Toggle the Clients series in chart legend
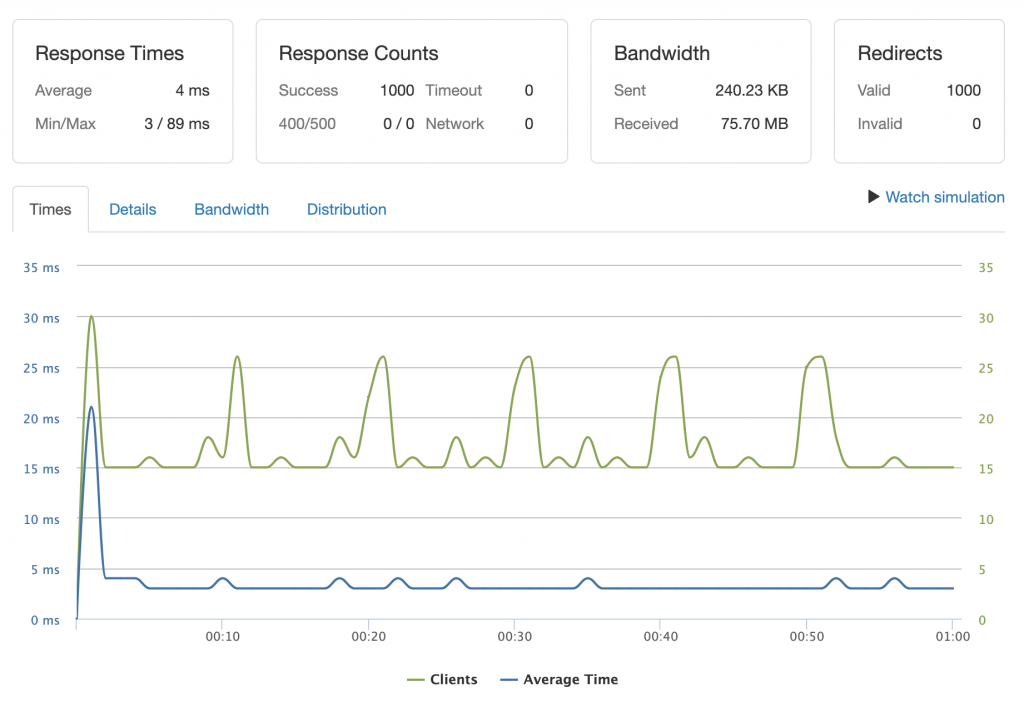The height and width of the screenshot is (702, 1024). tap(442, 679)
